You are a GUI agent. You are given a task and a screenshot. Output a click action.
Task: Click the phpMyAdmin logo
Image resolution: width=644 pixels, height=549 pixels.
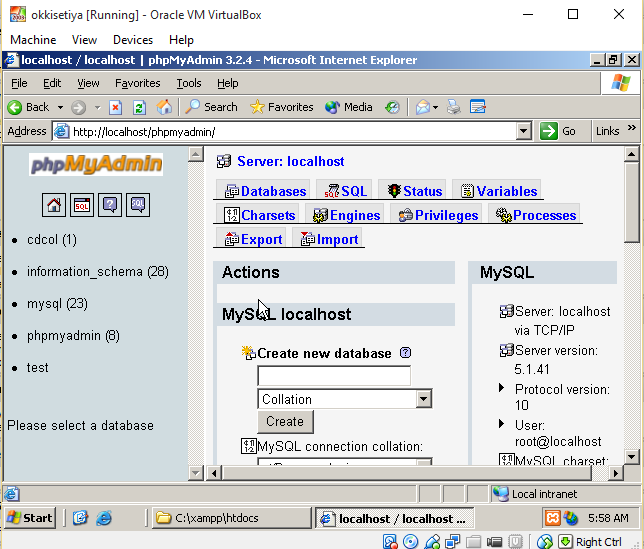[96, 164]
